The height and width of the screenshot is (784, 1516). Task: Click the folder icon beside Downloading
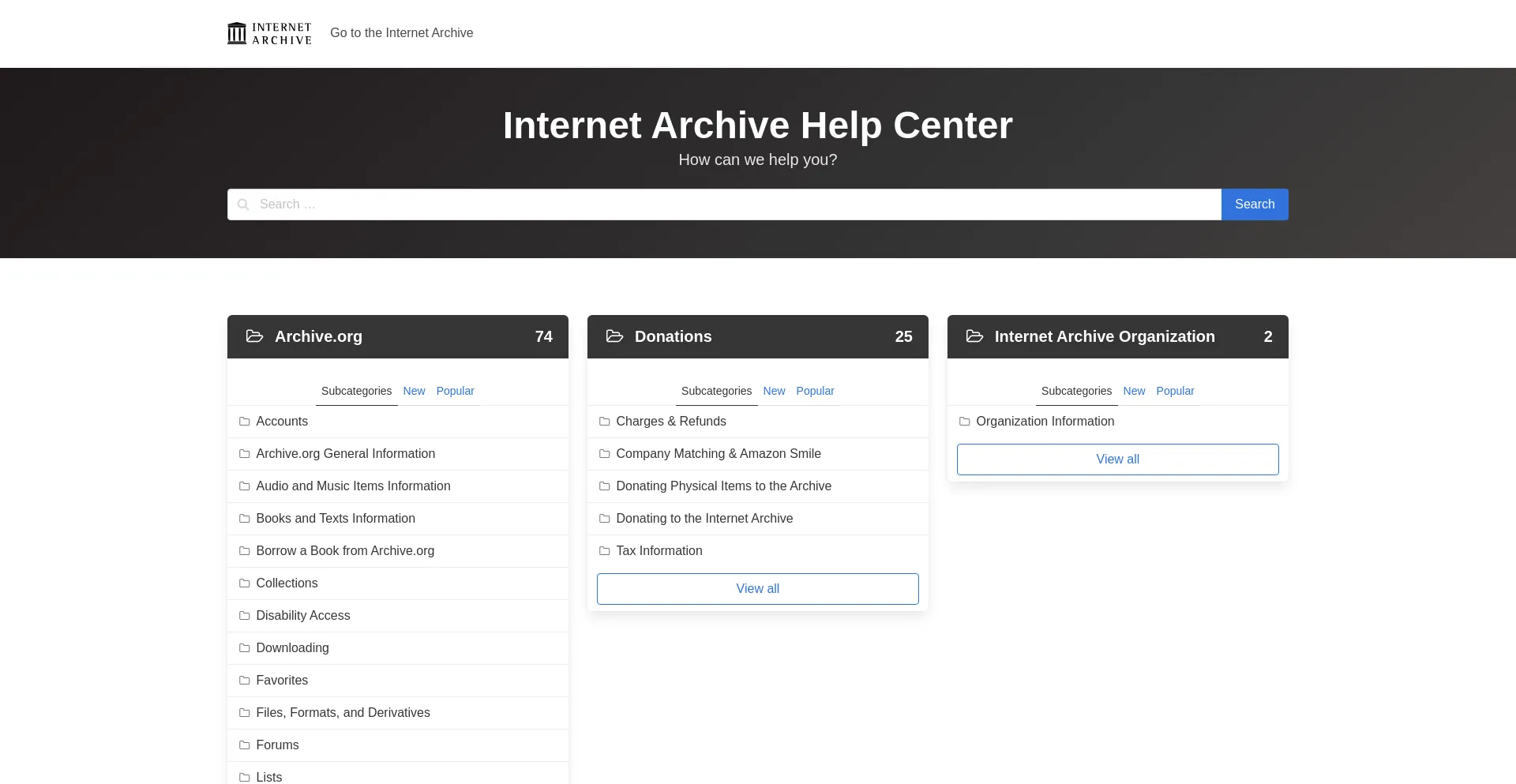[245, 648]
